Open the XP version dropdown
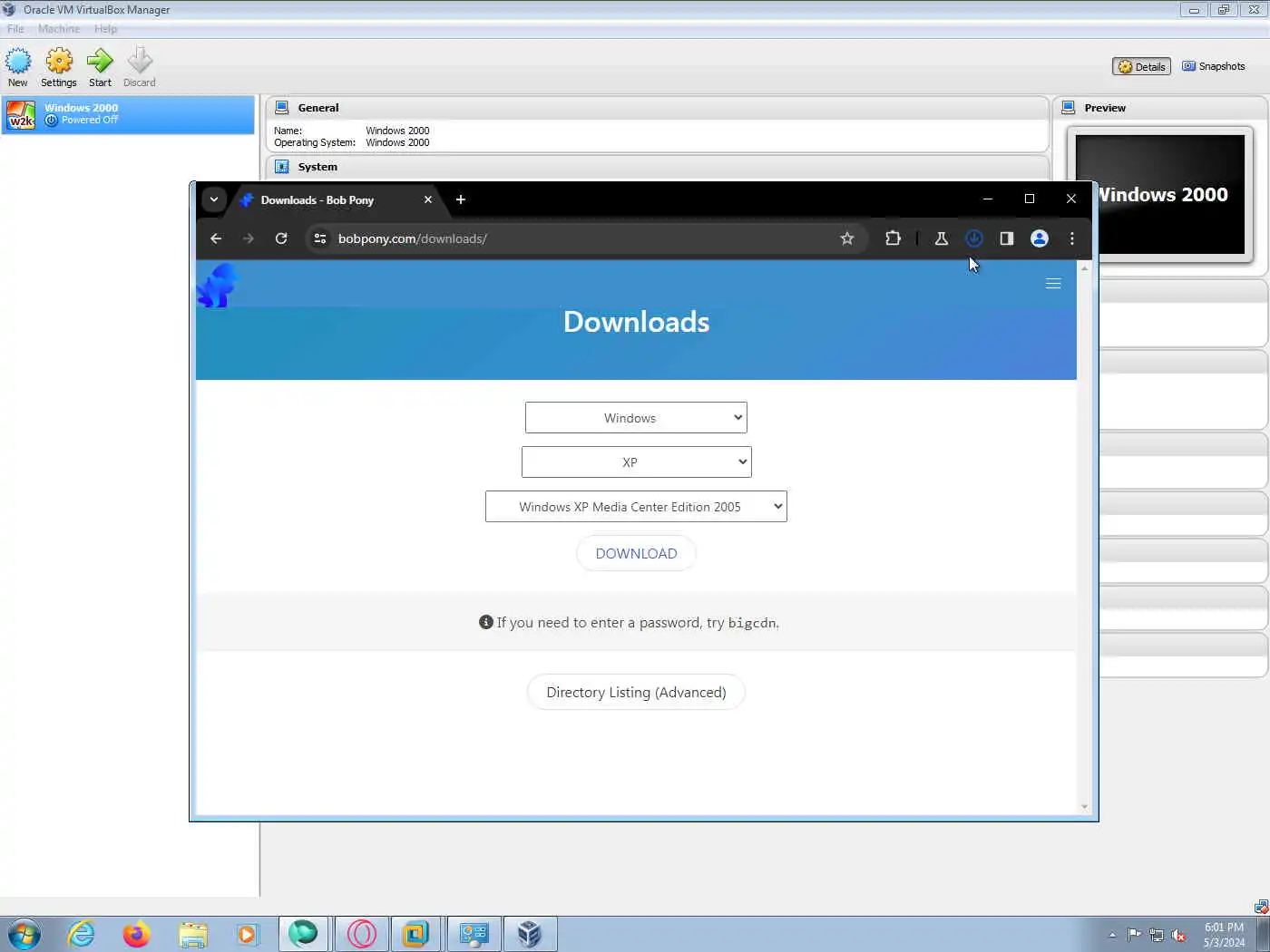Screen dimensions: 1270x952 coord(636,462)
